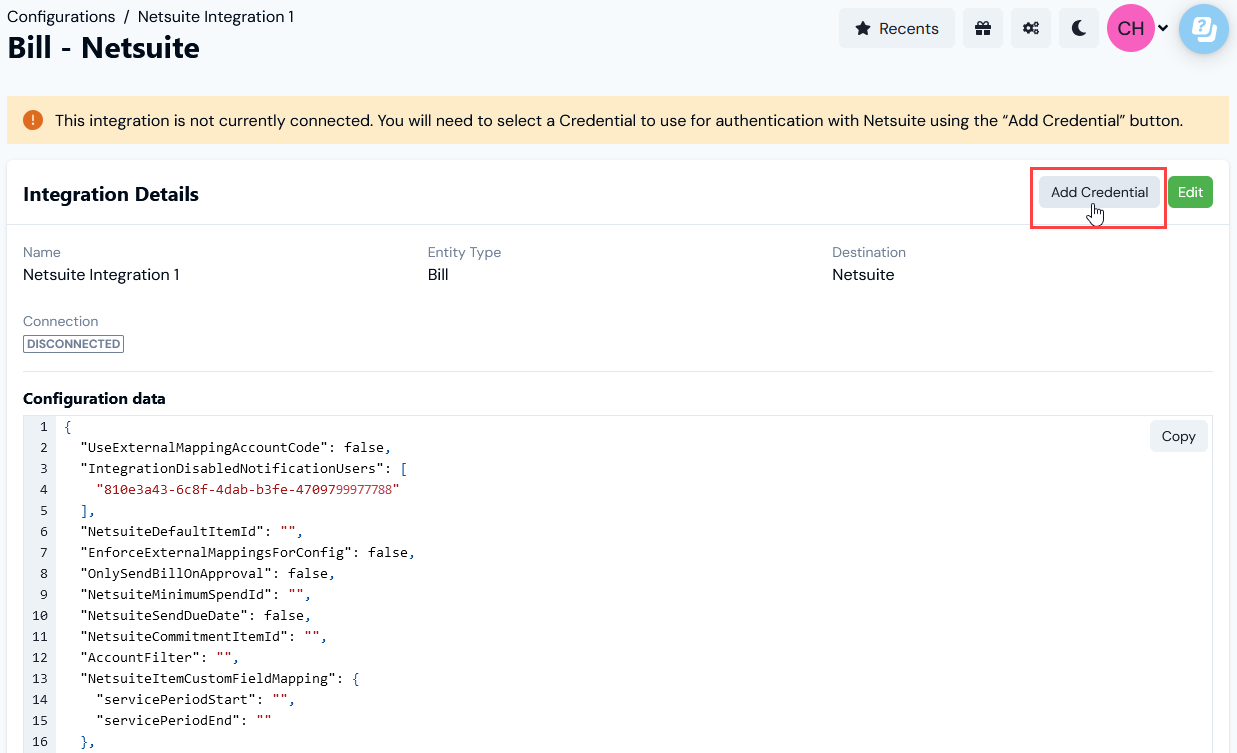Select the UUID string on line 4
1237x753 pixels.
point(230,489)
